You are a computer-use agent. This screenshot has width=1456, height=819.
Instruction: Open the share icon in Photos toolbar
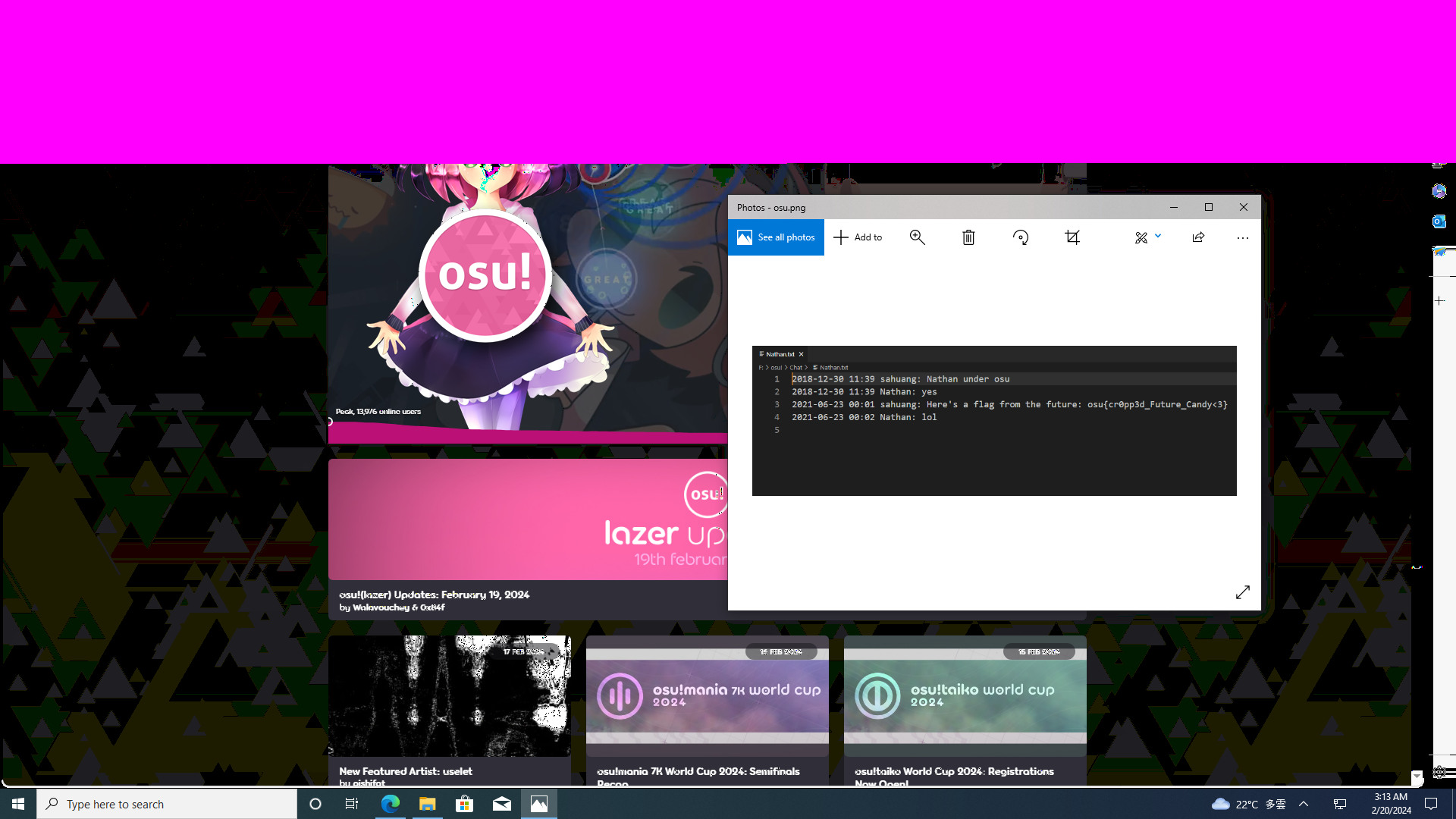tap(1198, 237)
